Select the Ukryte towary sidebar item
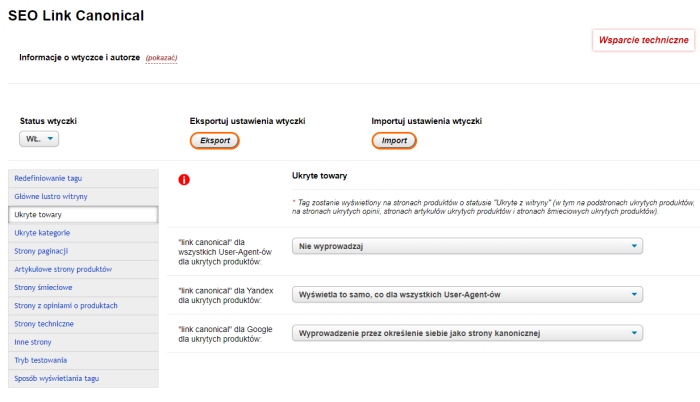The height and width of the screenshot is (402, 700). 39,215
